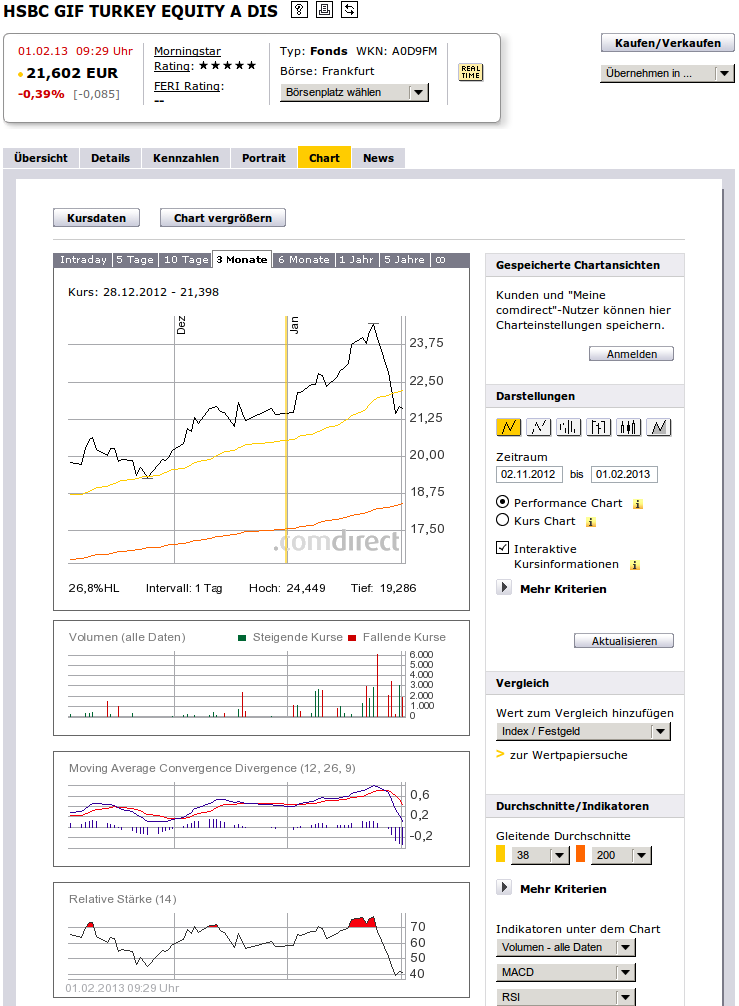739x1006 pixels.
Task: Open the Index / Festgeld dropdown
Action: (584, 731)
